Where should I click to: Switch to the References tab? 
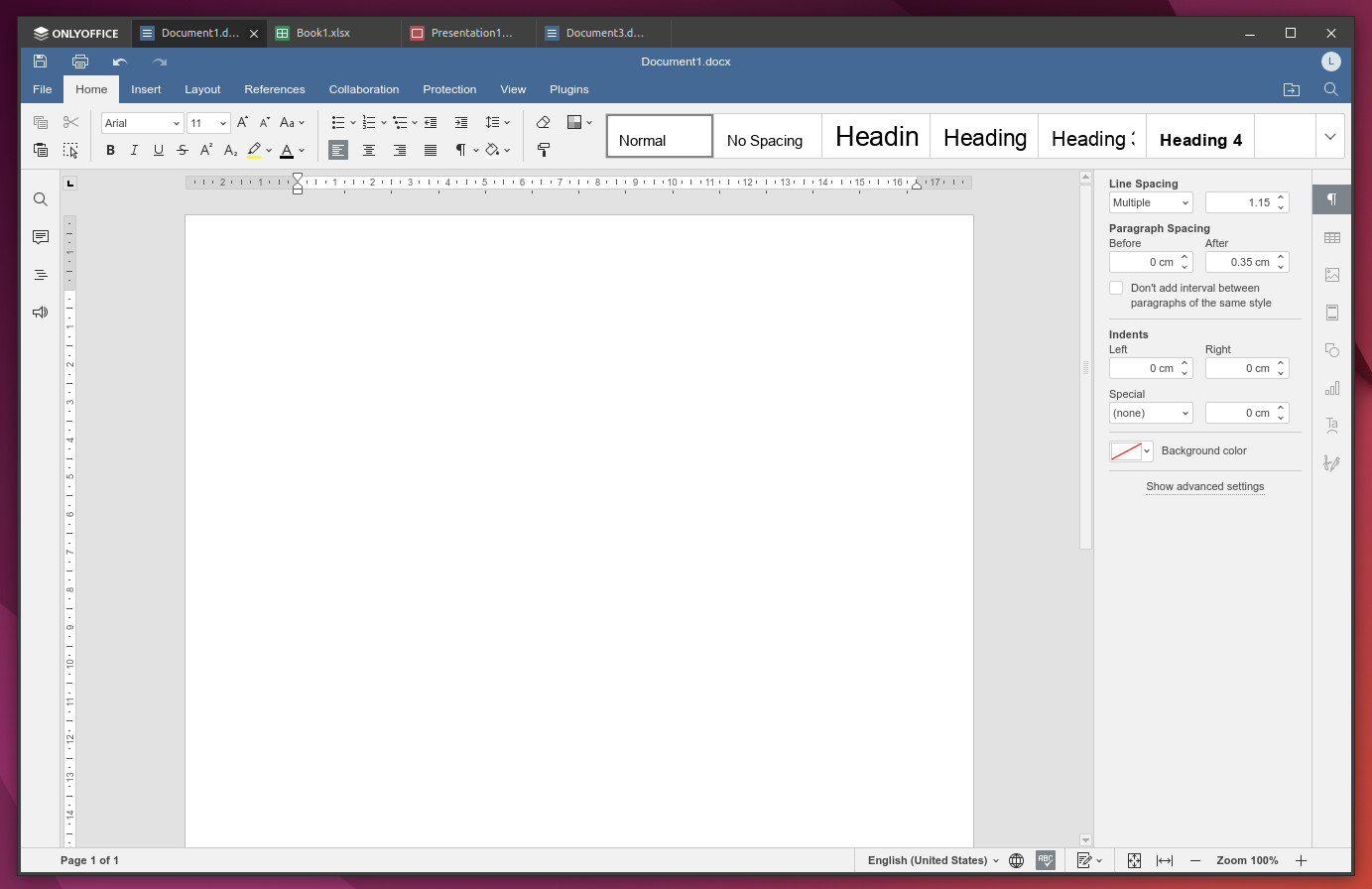tap(275, 89)
